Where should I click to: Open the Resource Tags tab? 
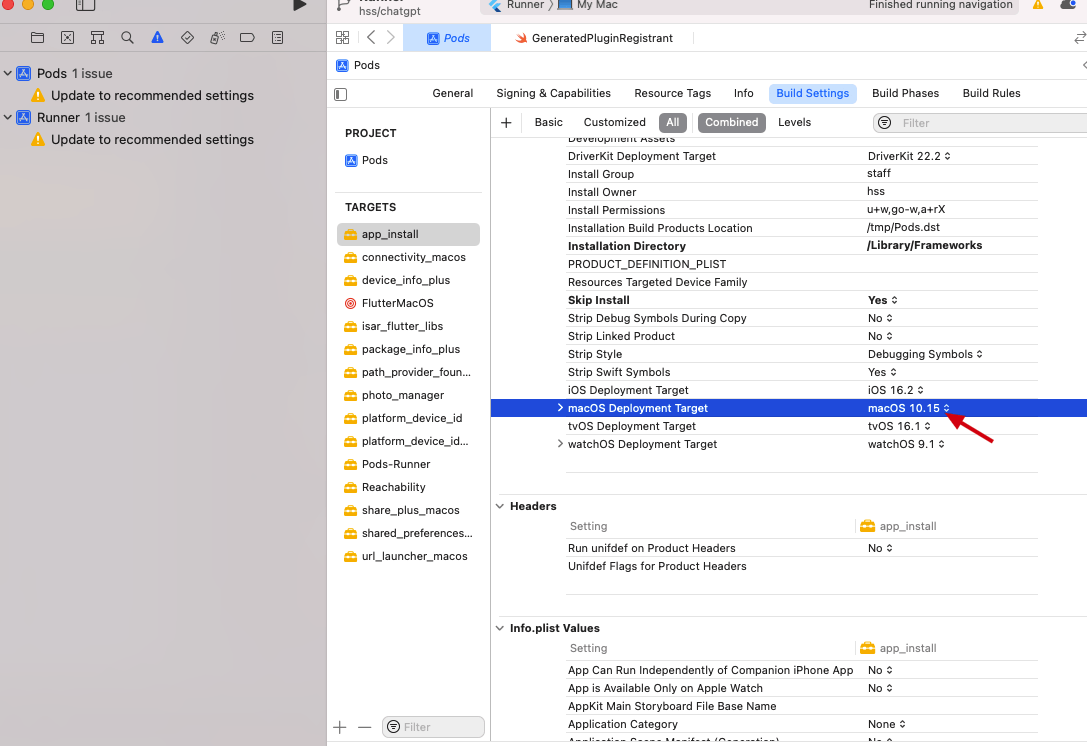(x=672, y=94)
